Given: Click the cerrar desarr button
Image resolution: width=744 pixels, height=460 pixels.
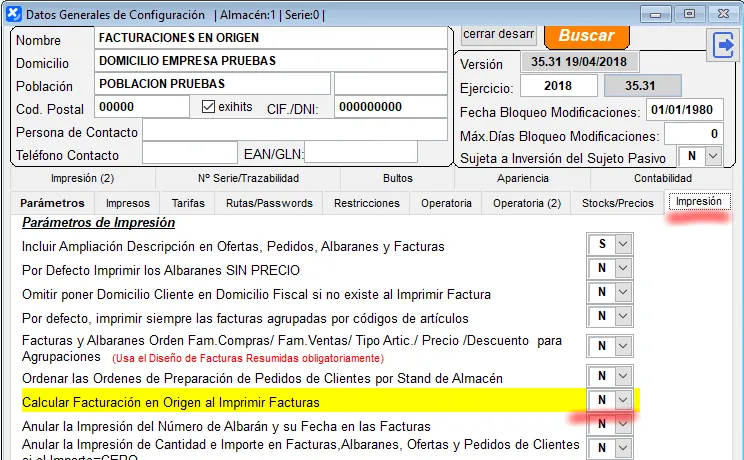Looking at the screenshot, I should [498, 34].
